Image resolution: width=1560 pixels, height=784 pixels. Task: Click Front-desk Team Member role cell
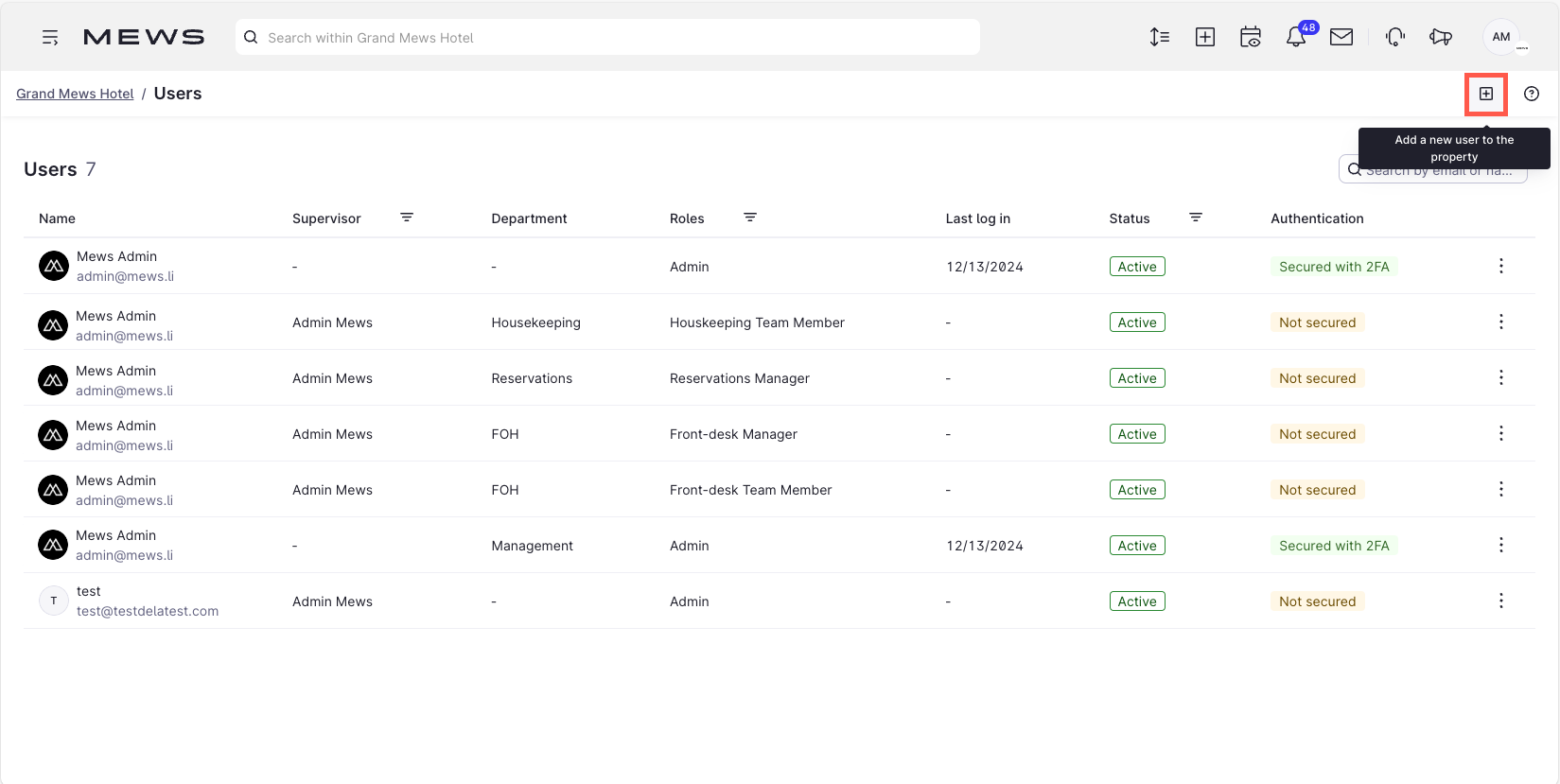[750, 490]
